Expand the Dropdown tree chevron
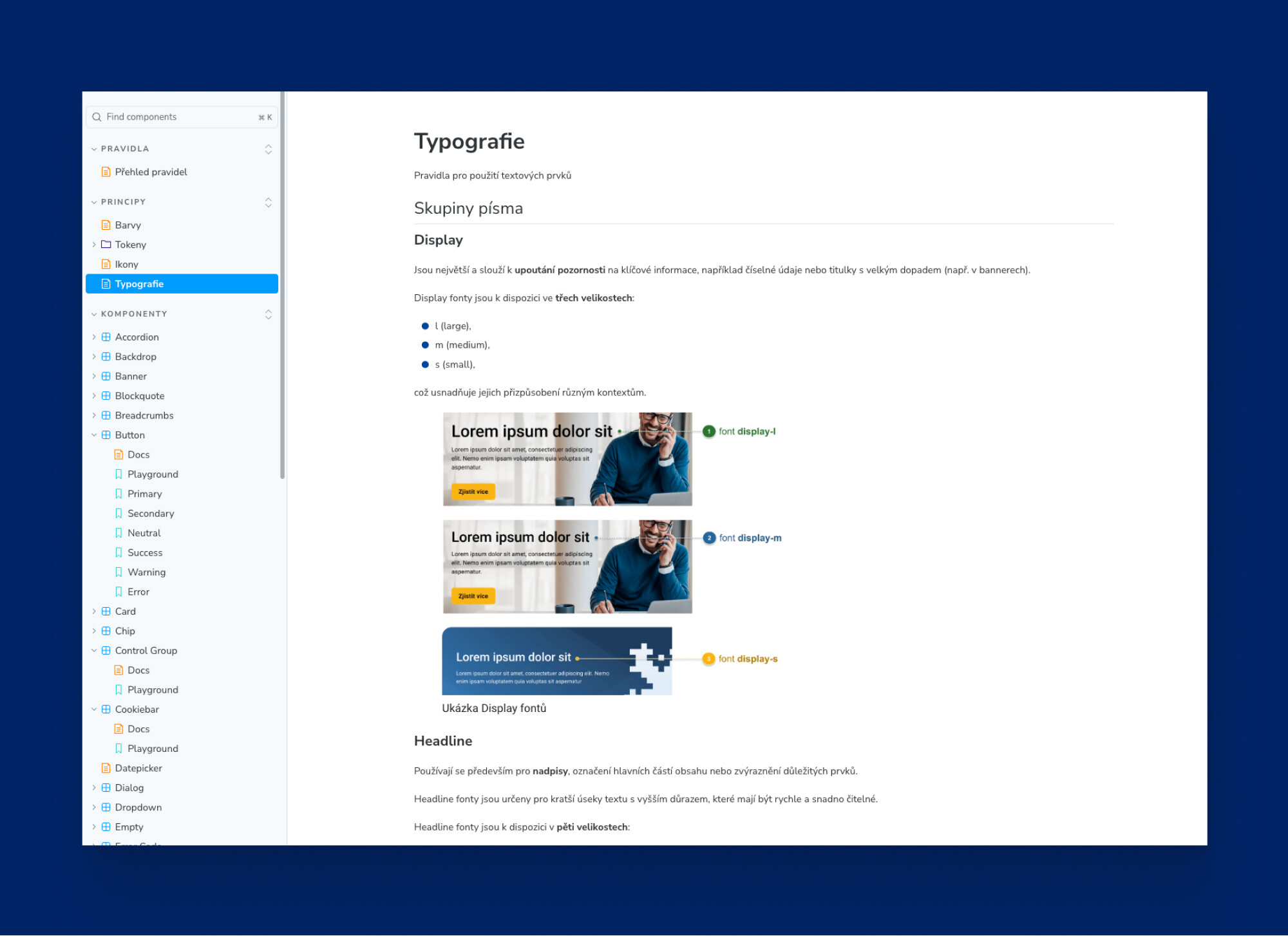Screen dimensions: 1288x936 (94, 807)
